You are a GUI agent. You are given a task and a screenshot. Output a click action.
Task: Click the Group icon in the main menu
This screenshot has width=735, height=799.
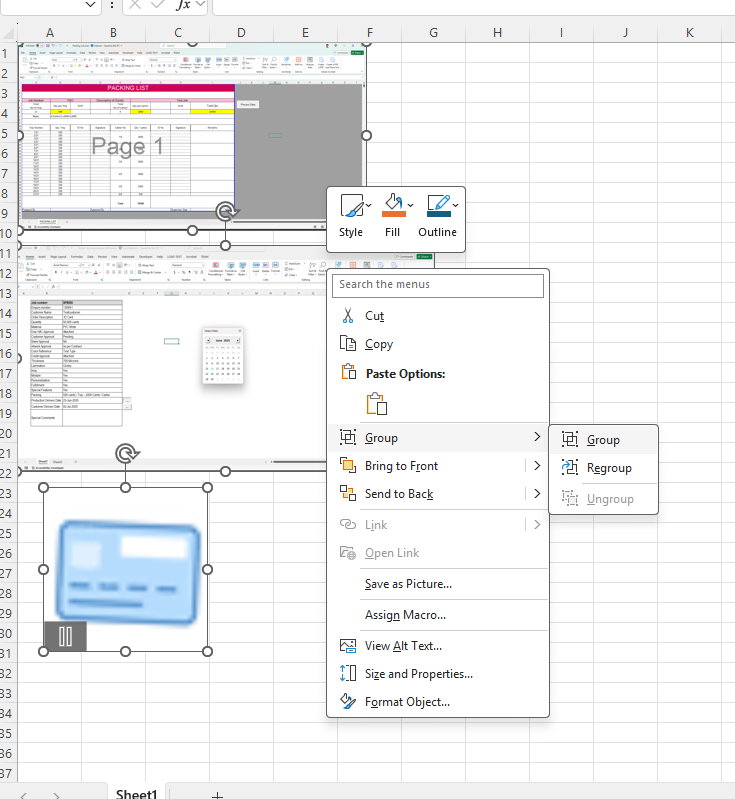tap(348, 437)
